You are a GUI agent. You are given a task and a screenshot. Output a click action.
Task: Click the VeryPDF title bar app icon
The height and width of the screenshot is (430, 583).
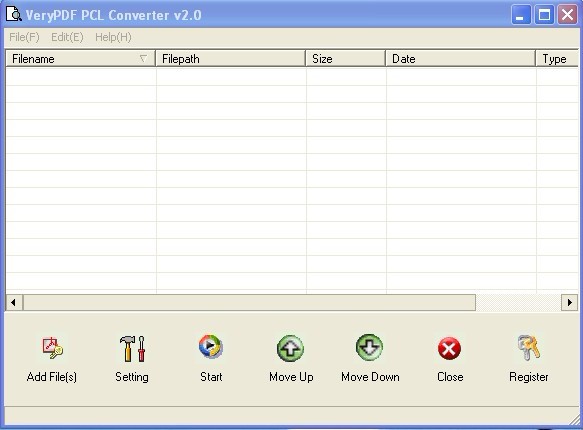tap(13, 14)
